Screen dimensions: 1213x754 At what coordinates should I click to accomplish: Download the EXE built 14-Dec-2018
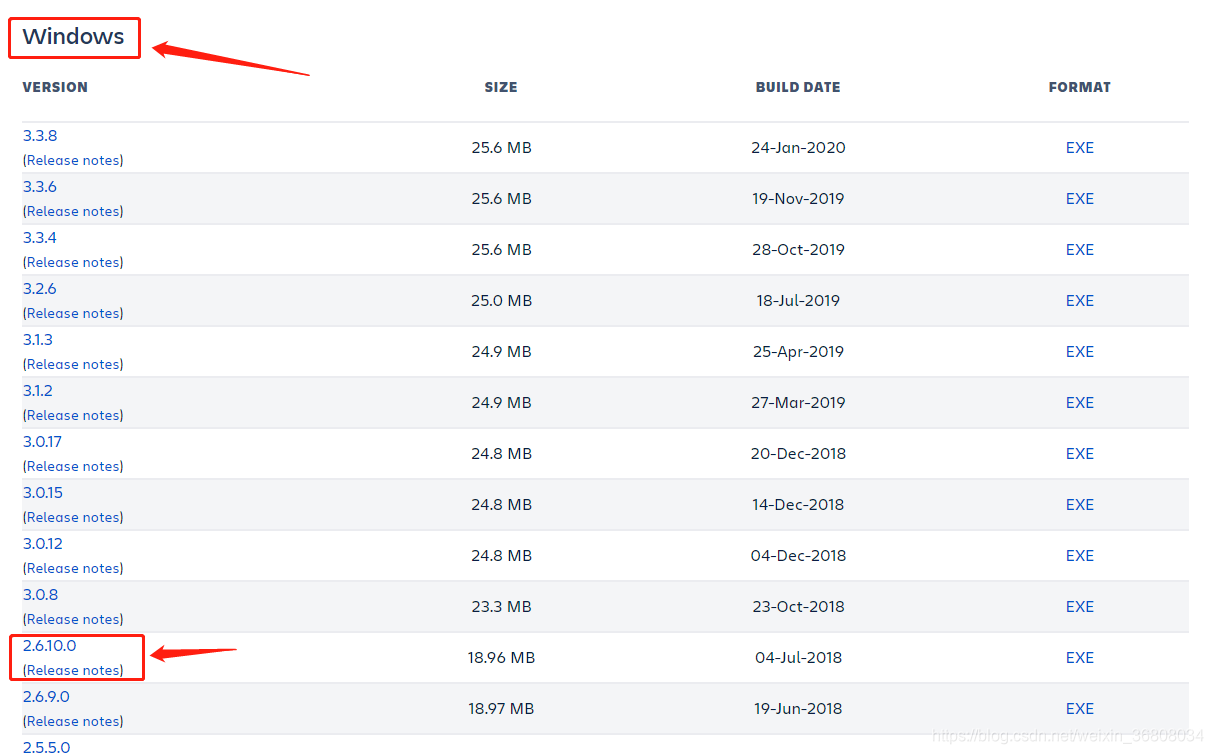click(x=1080, y=504)
